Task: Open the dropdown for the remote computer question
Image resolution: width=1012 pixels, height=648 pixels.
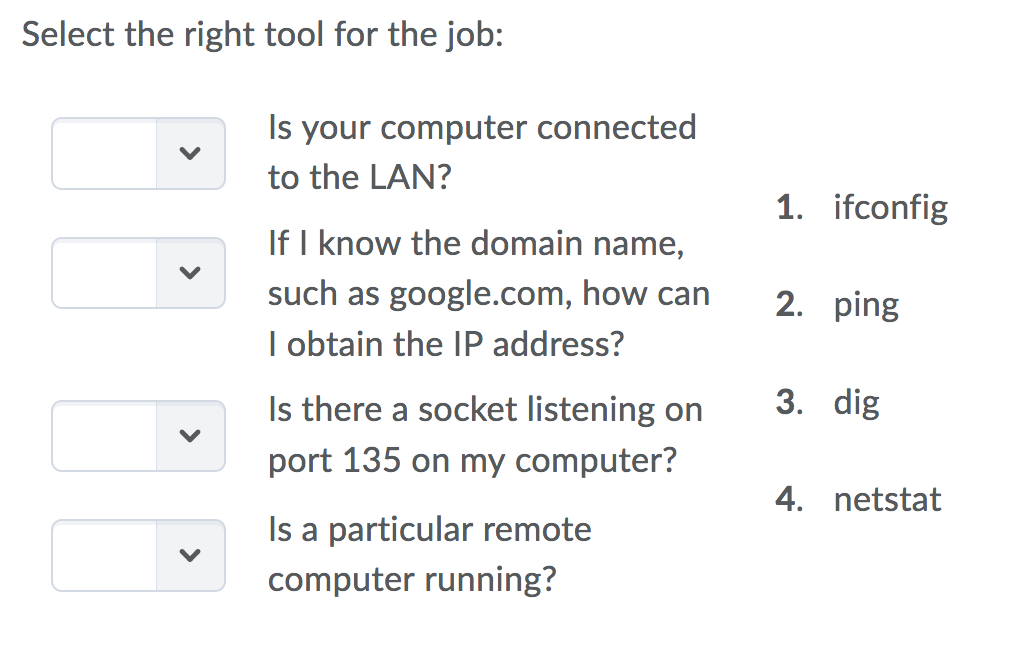Action: 138,554
